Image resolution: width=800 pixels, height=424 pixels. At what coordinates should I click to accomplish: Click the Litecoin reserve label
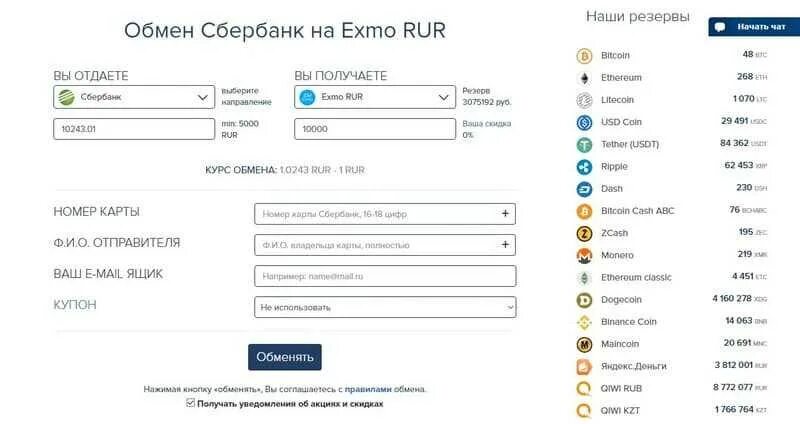coord(617,99)
